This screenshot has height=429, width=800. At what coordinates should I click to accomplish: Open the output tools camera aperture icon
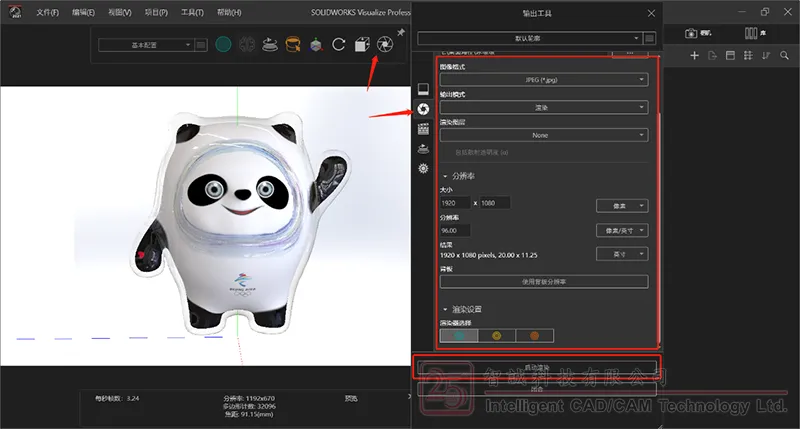tap(385, 44)
